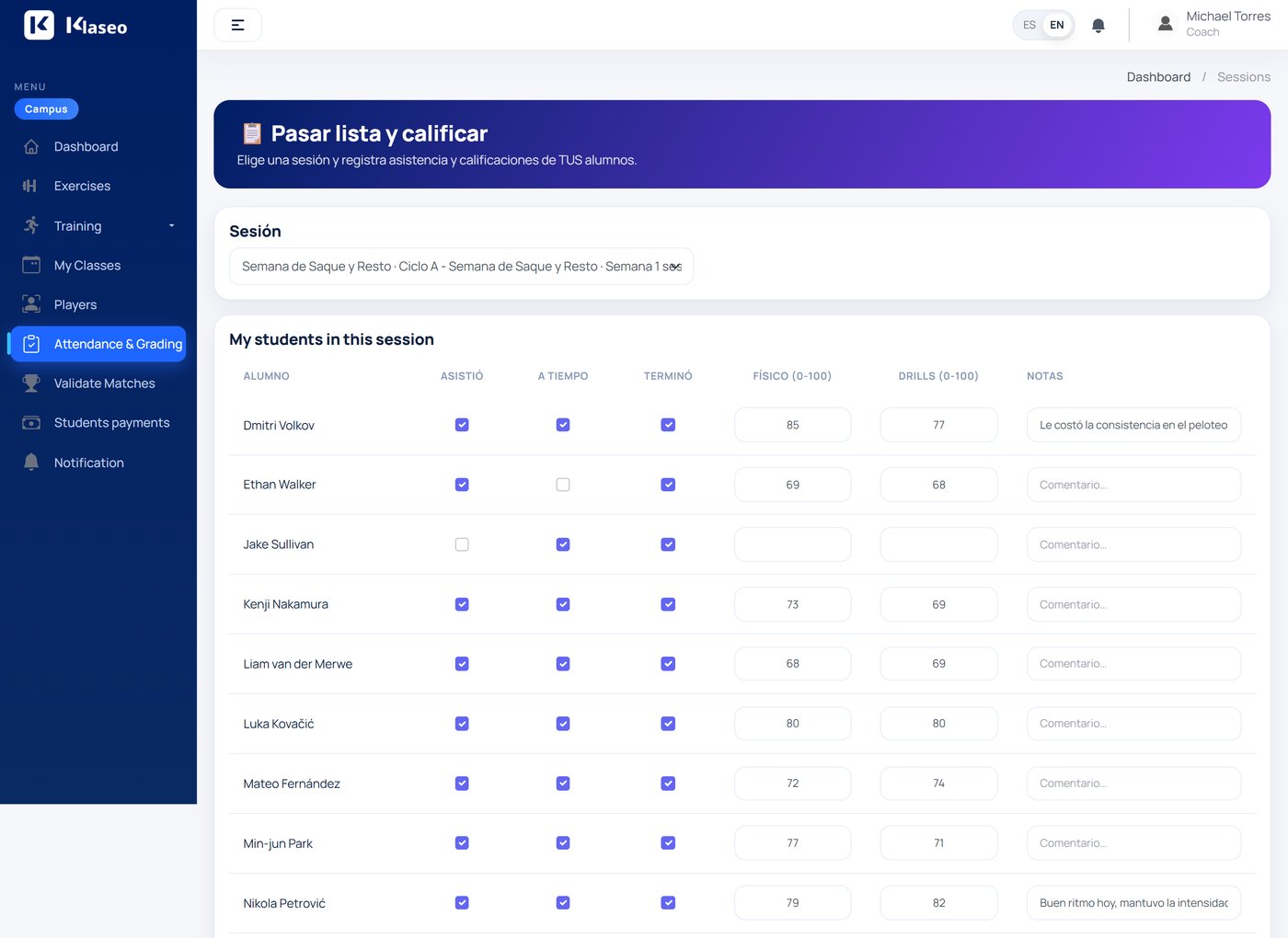Click the ALUMNO column header
Viewport: 1288px width, 938px height.
266,376
